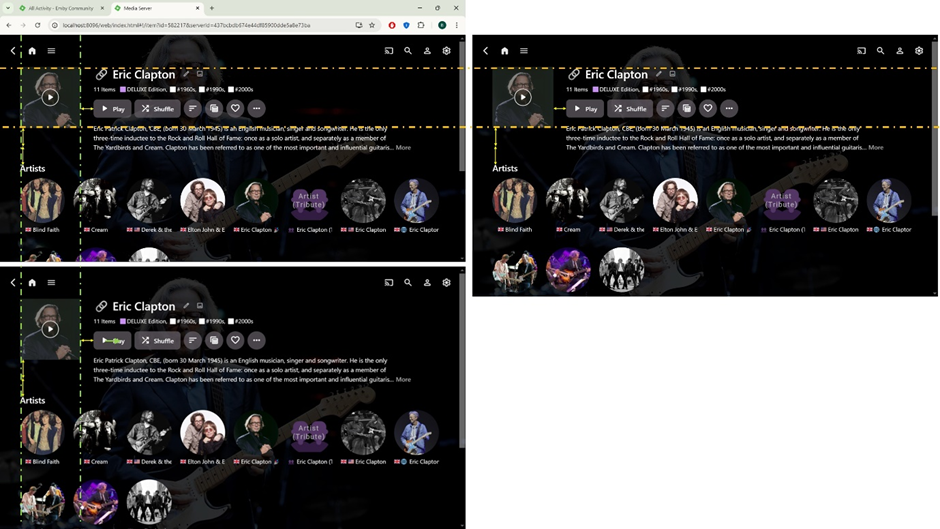Image resolution: width=940 pixels, height=529 pixels.
Task: Reload the page with Chrome's refresh button
Action: point(37,25)
